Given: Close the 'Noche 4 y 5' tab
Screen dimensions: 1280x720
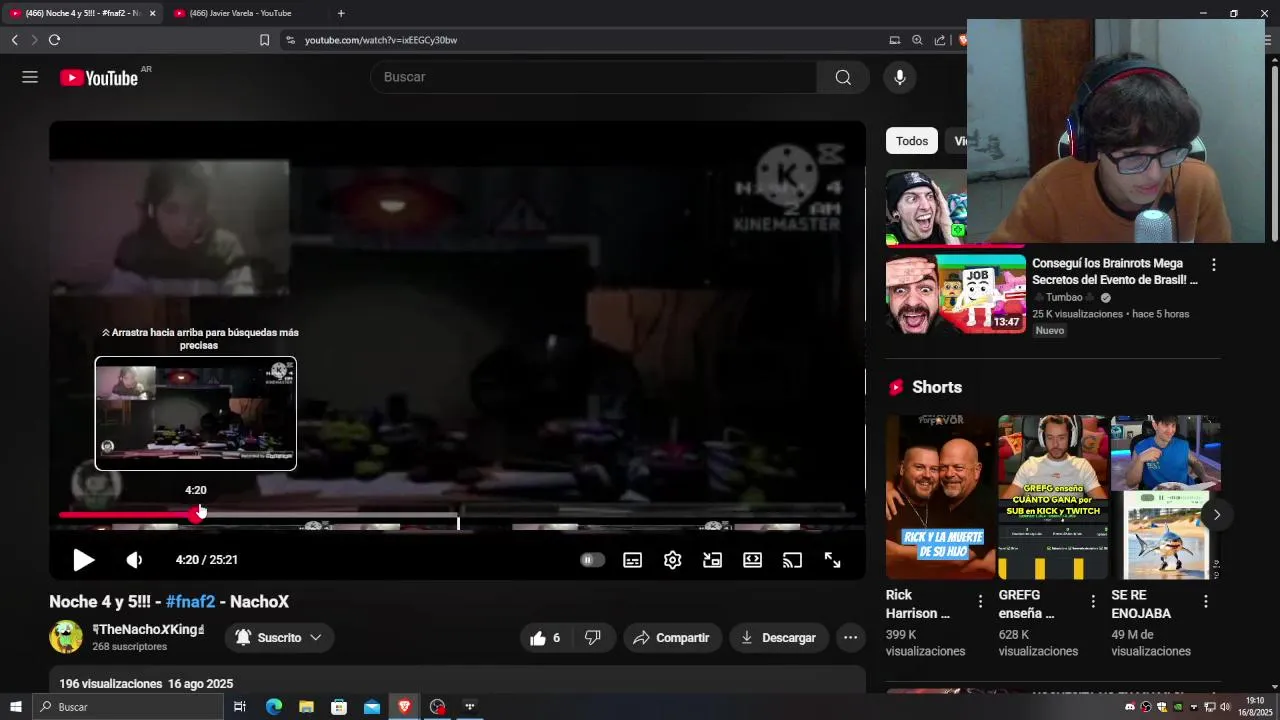Looking at the screenshot, I should pos(153,13).
